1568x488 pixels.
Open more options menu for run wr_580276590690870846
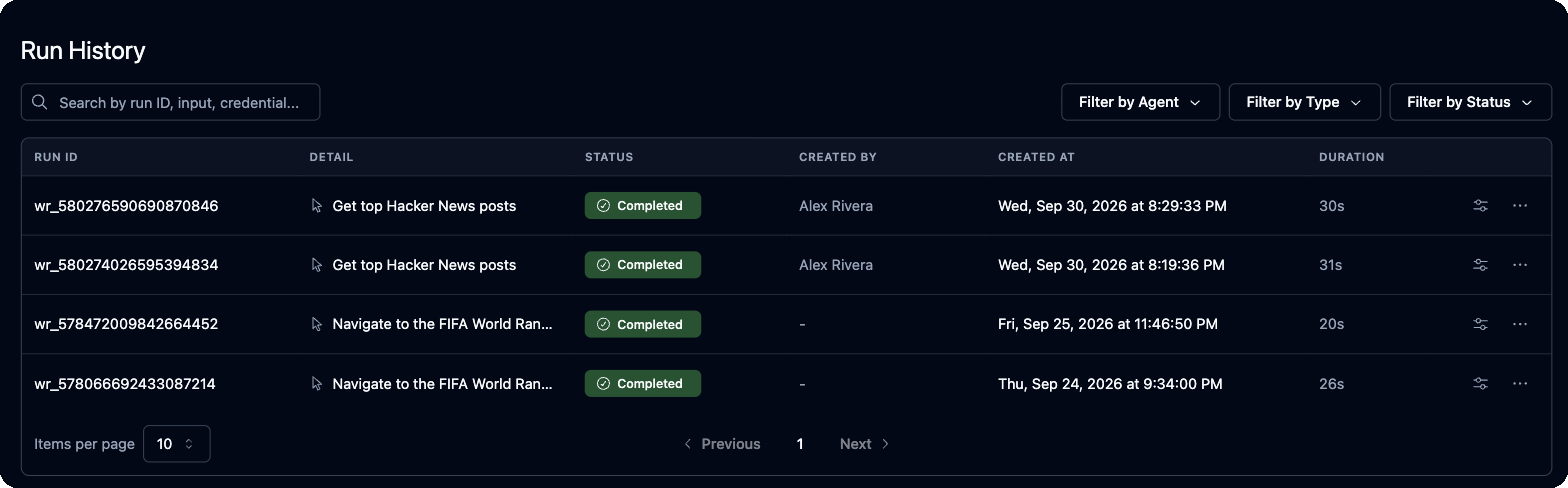point(1520,206)
